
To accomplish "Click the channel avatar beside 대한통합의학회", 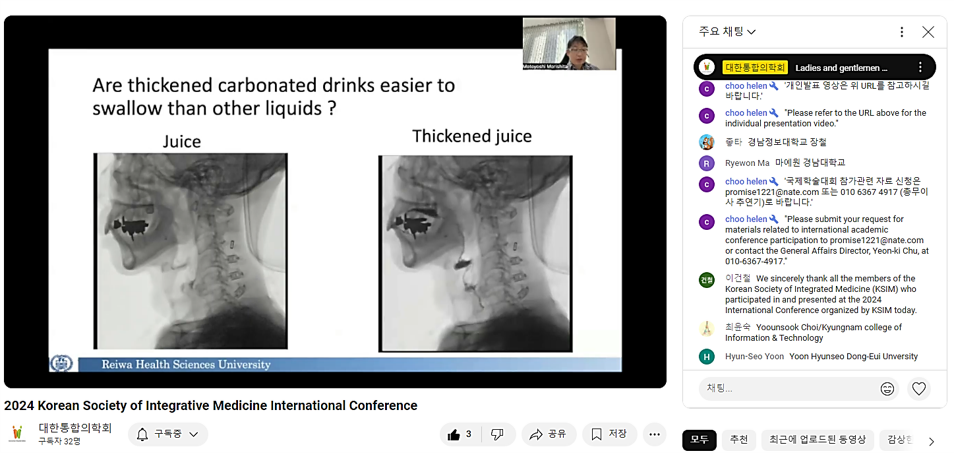I will (x=18, y=434).
